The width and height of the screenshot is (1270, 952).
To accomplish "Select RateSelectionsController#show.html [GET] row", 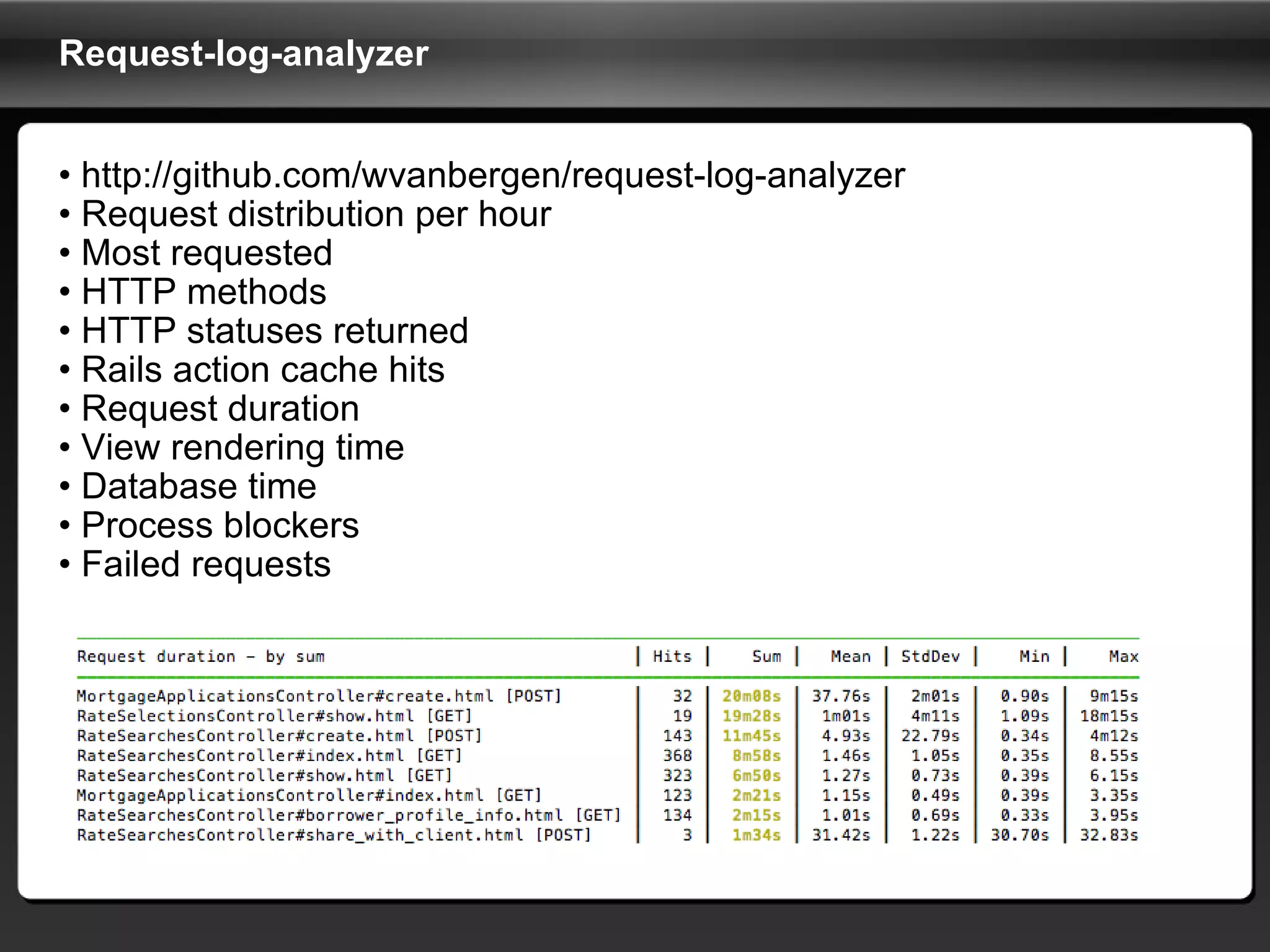I will [608, 716].
